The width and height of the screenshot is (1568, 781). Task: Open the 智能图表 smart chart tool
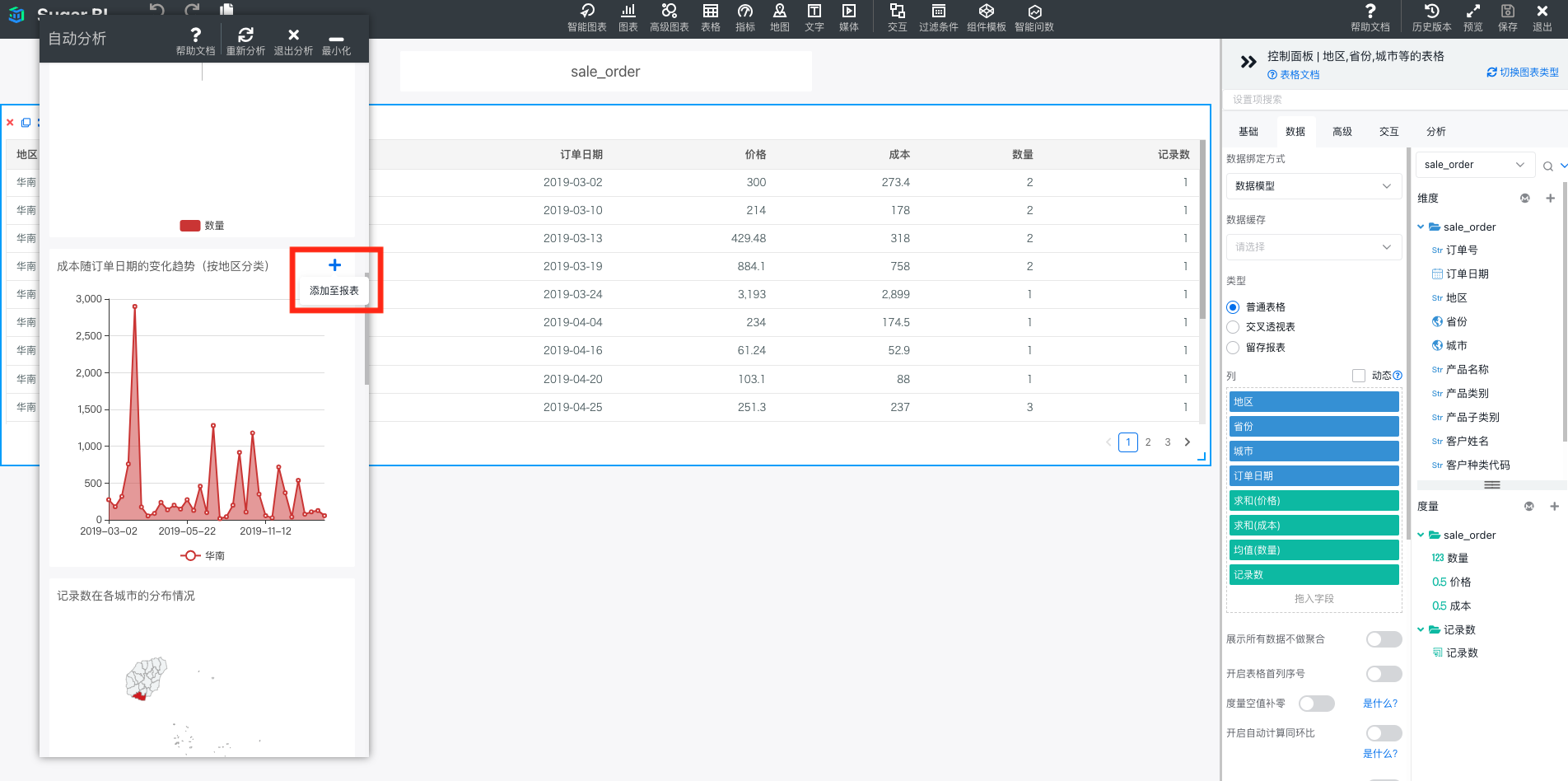pyautogui.click(x=586, y=17)
